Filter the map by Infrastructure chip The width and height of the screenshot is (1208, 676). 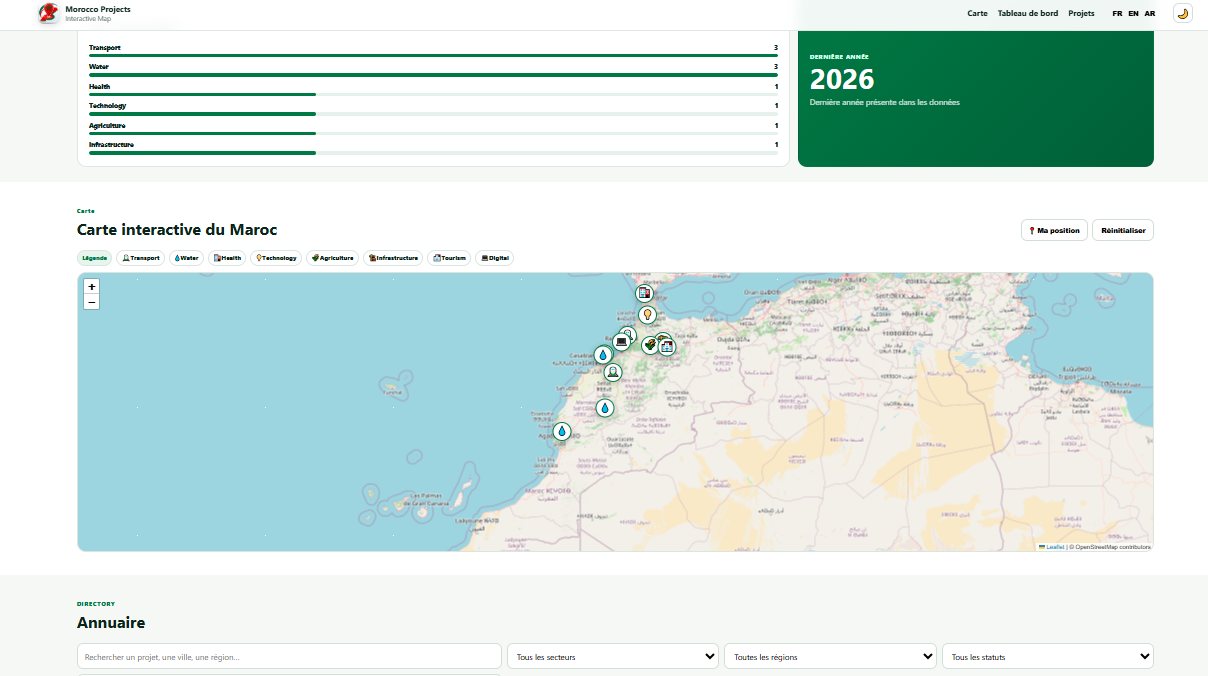[393, 258]
